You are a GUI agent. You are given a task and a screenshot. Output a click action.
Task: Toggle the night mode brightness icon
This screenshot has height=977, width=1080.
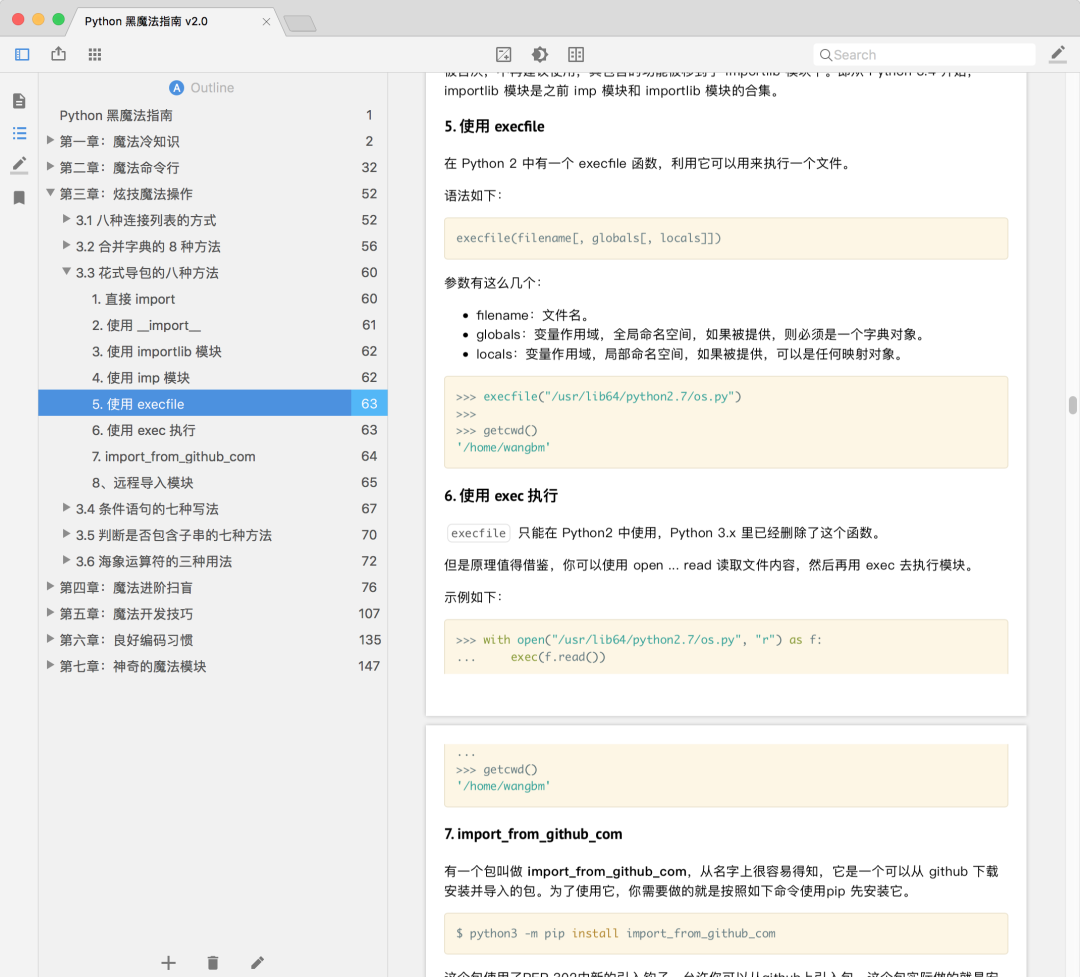pos(540,54)
